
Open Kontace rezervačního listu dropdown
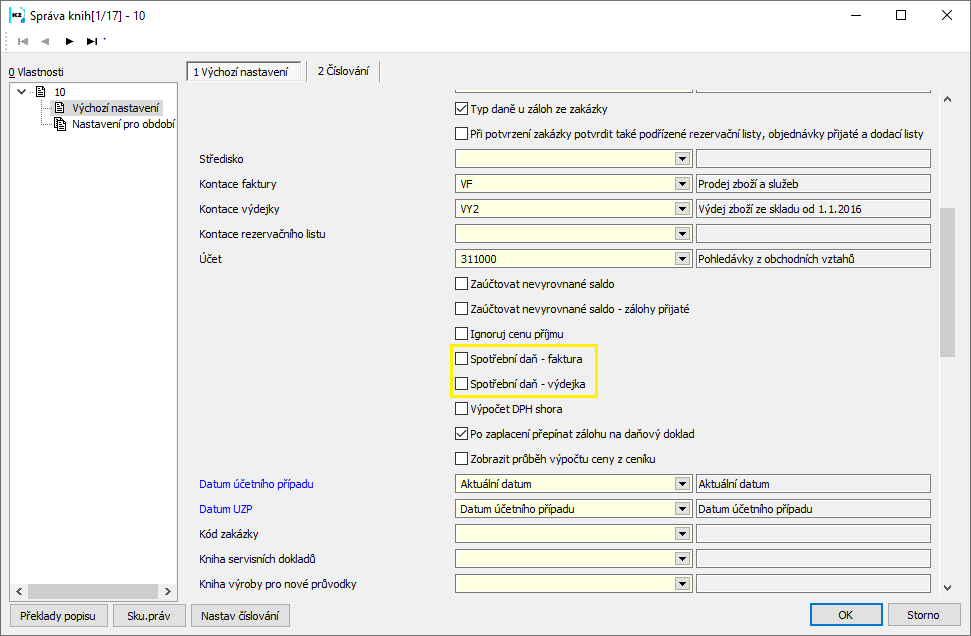682,234
